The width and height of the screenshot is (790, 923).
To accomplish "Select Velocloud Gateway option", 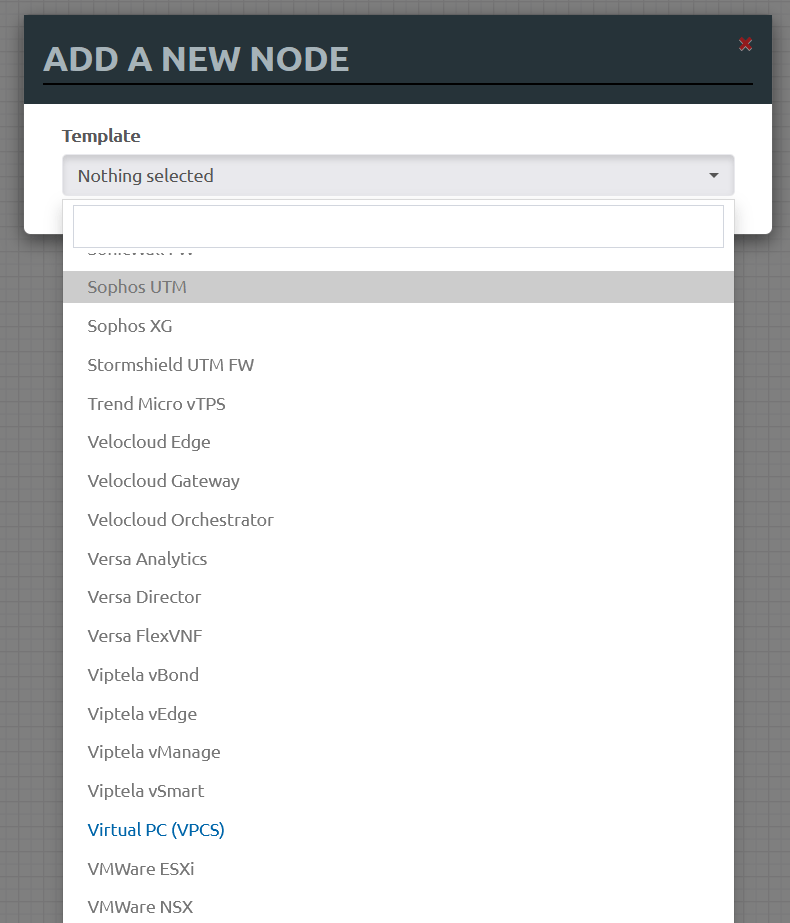I will coord(398,481).
